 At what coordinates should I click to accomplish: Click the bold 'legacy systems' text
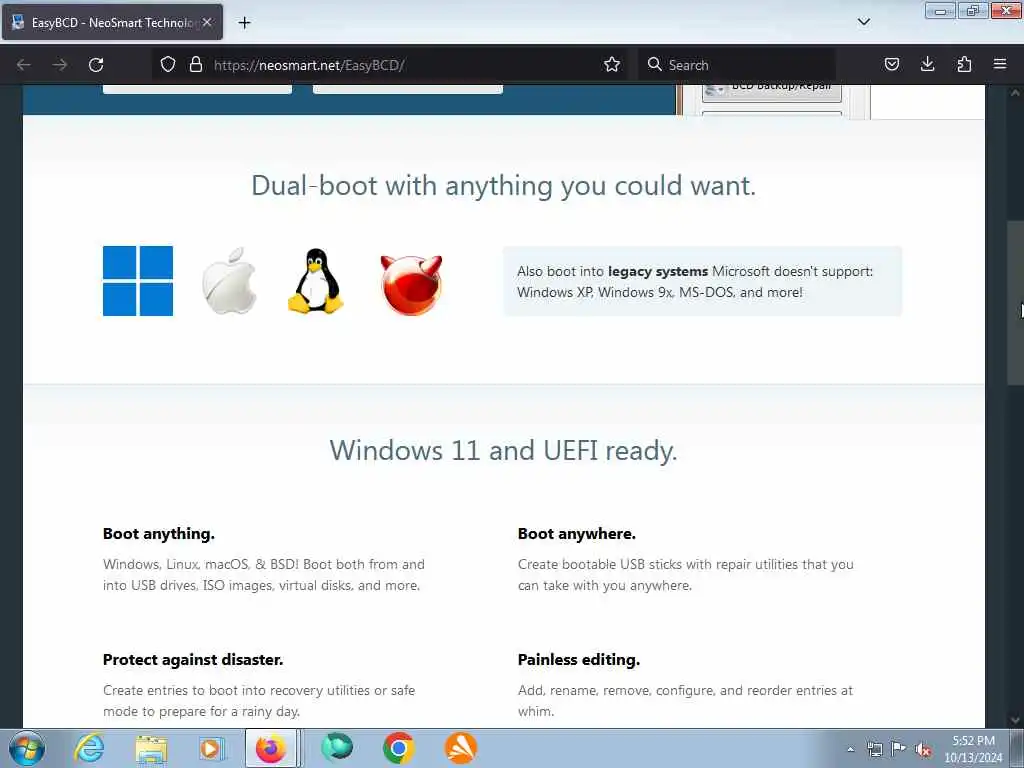658,271
